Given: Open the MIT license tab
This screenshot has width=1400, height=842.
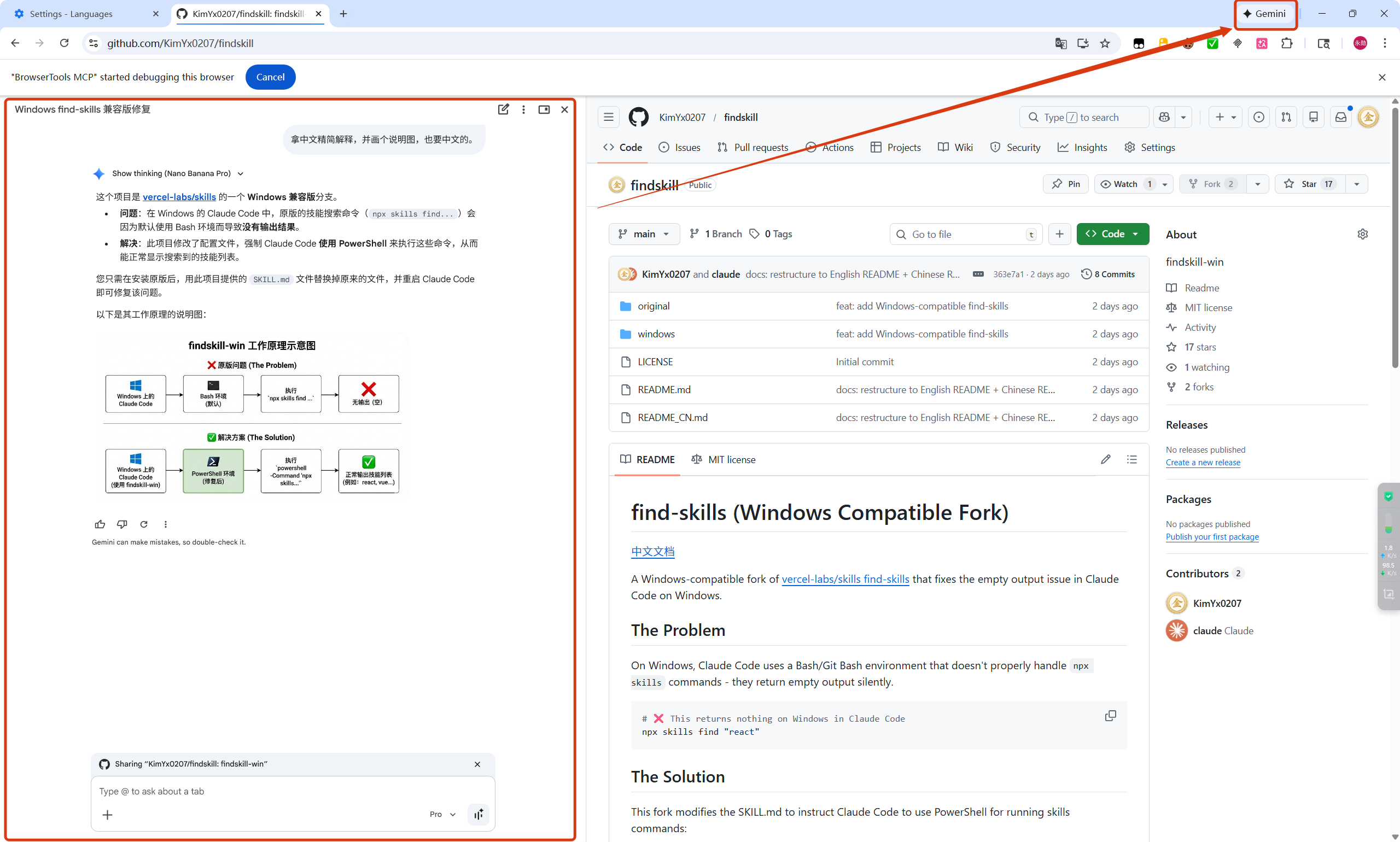Looking at the screenshot, I should [x=724, y=460].
